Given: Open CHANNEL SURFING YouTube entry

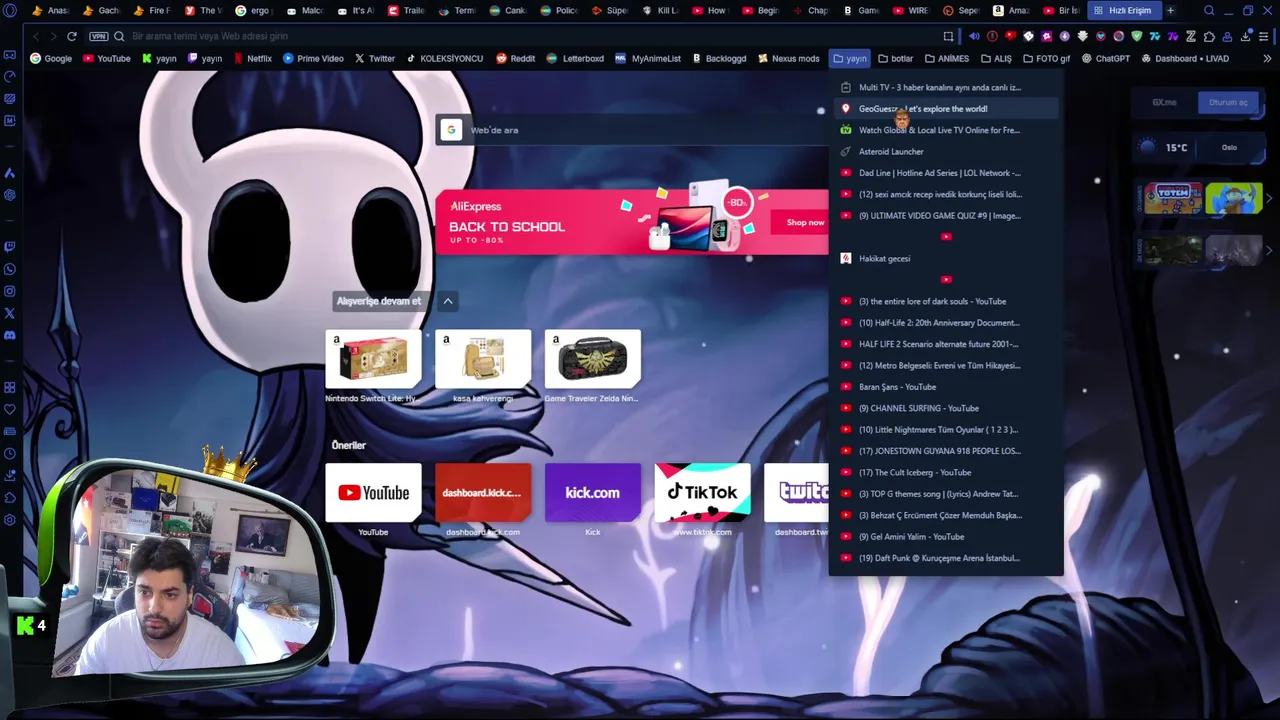Looking at the screenshot, I should (945, 408).
